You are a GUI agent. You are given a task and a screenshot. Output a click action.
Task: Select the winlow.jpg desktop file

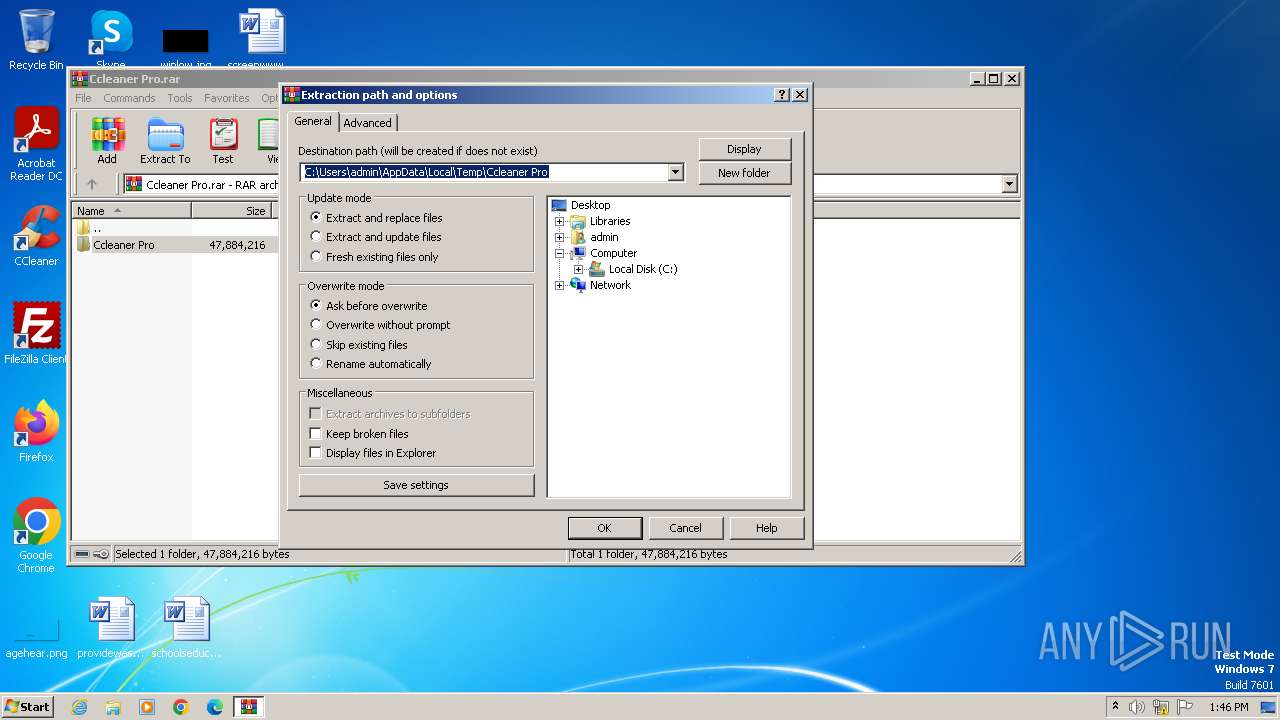pos(185,48)
